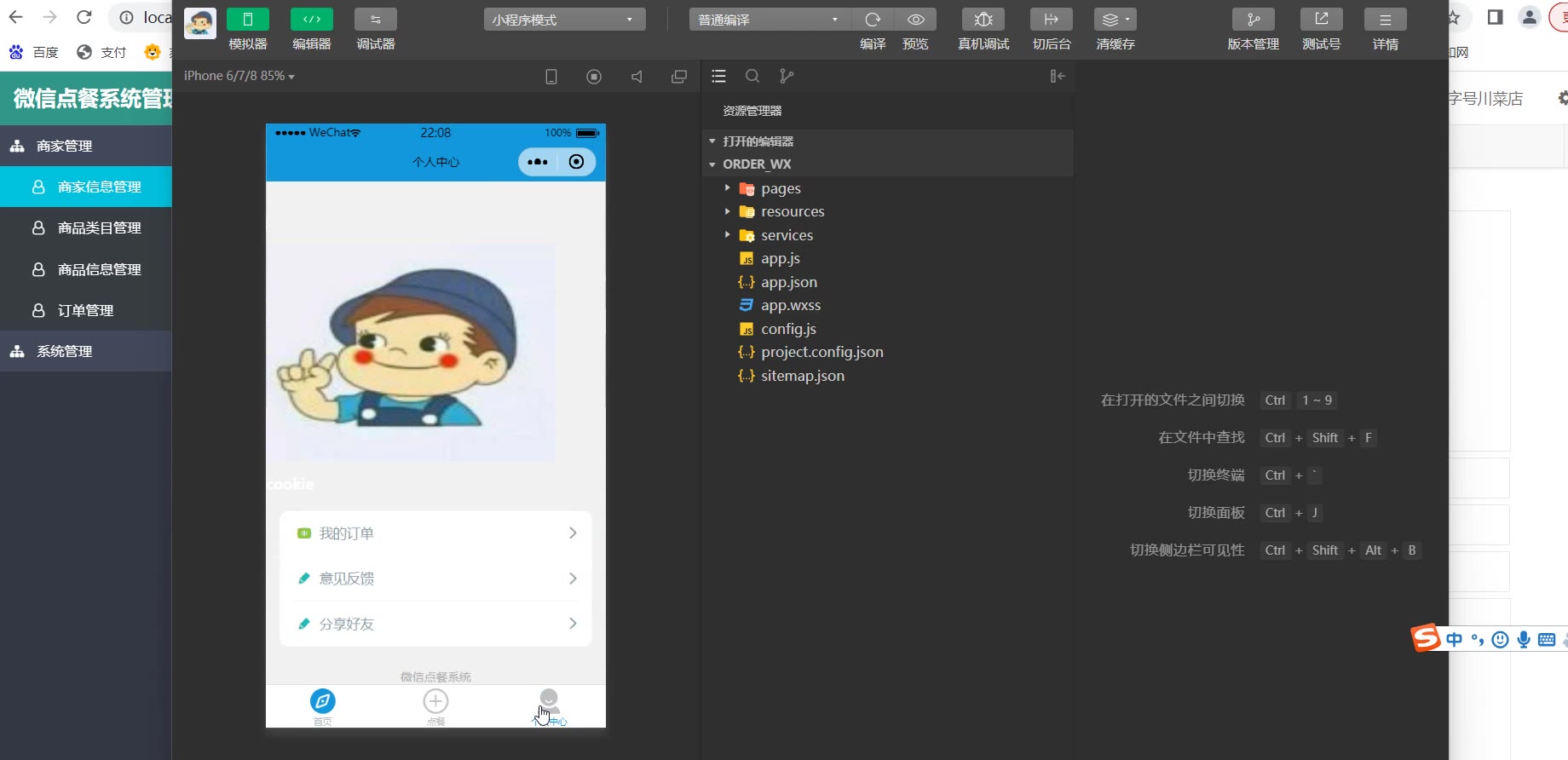The width and height of the screenshot is (1568, 760).
Task: Select 订单管理 in the left menu
Action: [x=85, y=311]
